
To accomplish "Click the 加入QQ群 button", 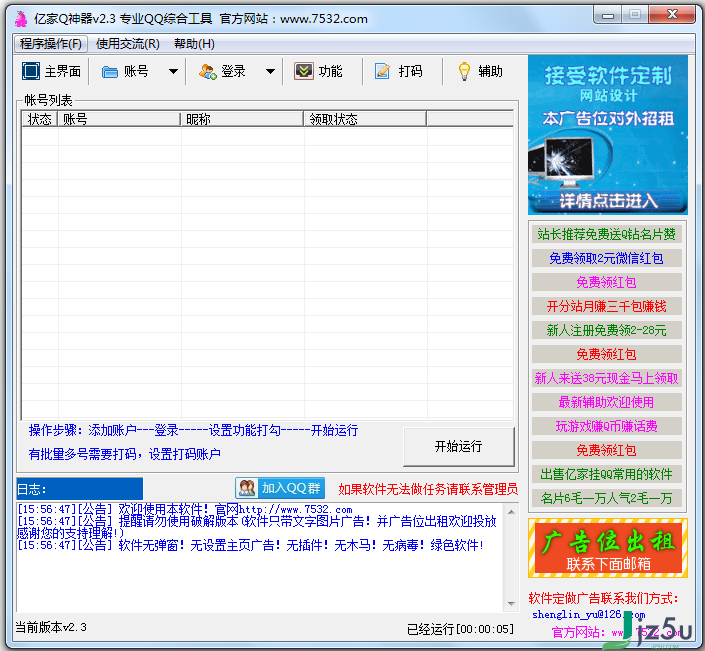I will [x=280, y=488].
